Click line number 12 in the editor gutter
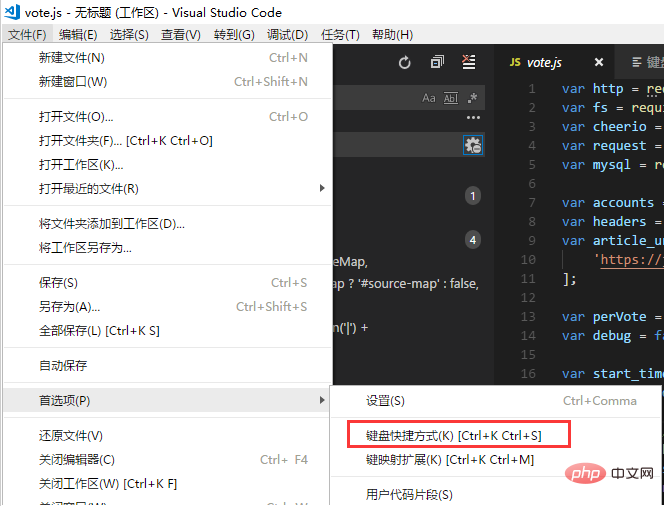The width and height of the screenshot is (664, 506). [x=528, y=298]
